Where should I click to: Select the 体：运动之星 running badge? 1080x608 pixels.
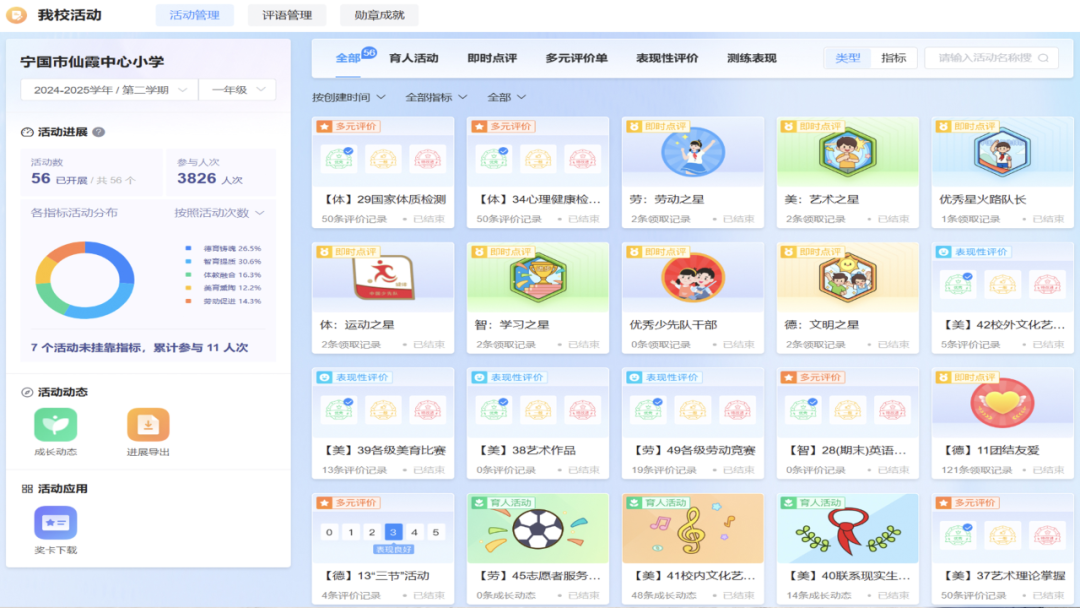pos(383,279)
